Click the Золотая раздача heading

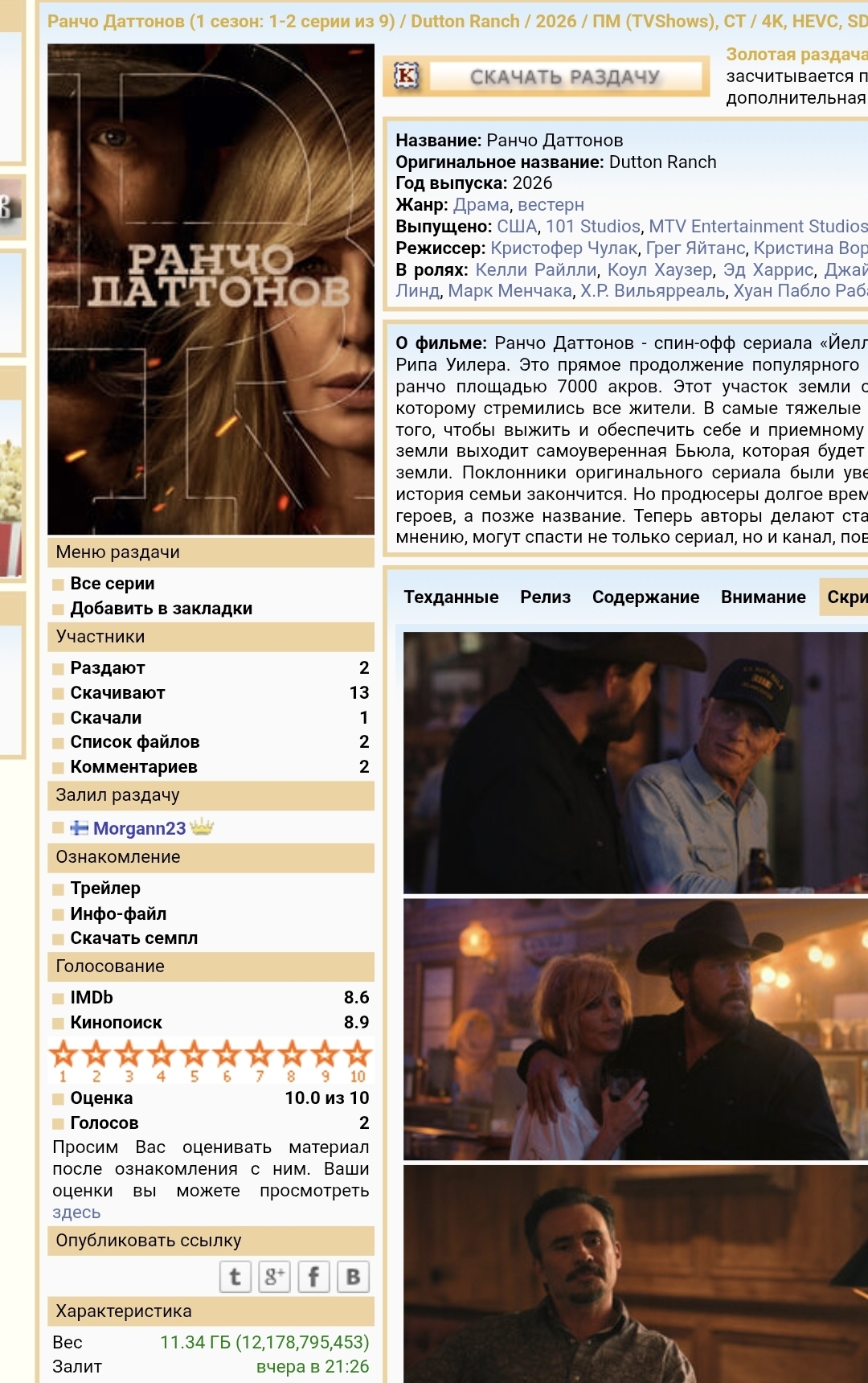pos(796,55)
